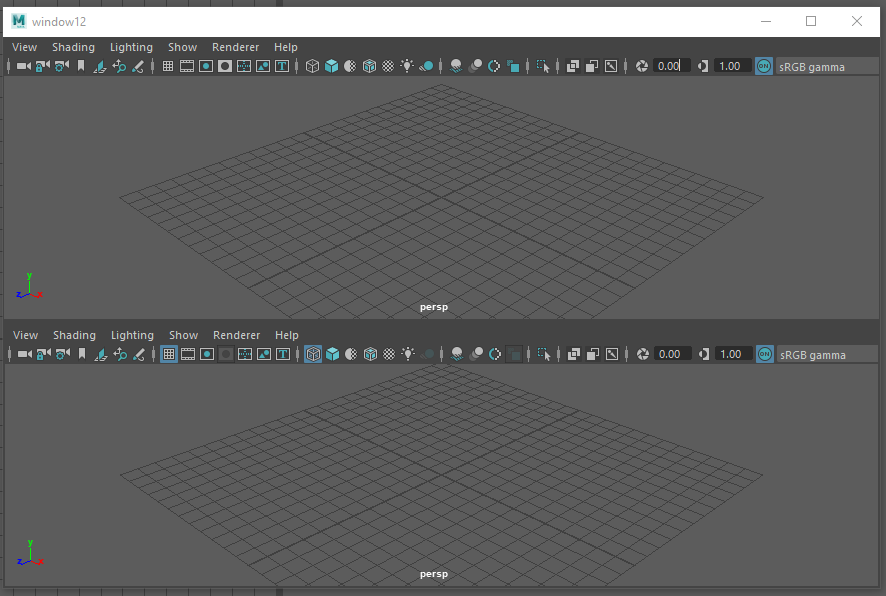Click Grease Pencil icon in bottom panel
Viewport: 886px width, 596px height.
pyautogui.click(x=138, y=354)
